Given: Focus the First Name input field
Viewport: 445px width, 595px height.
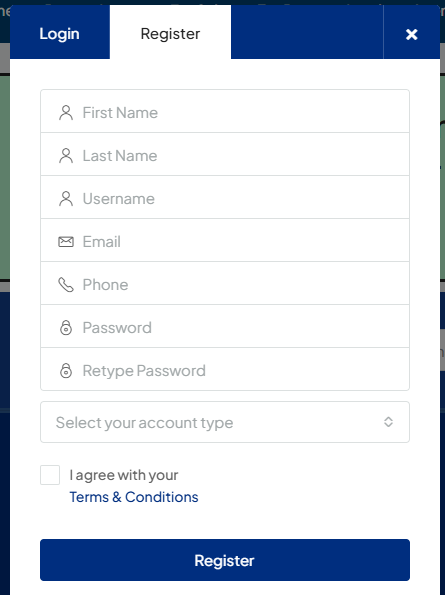Looking at the screenshot, I should (225, 111).
